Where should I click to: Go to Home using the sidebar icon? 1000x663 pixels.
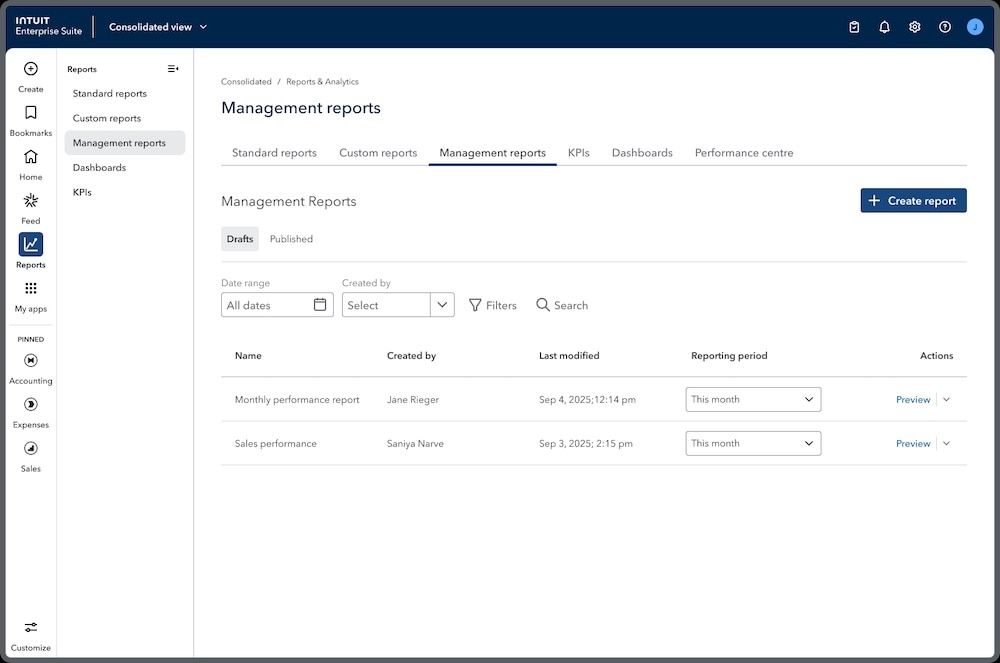point(30,162)
